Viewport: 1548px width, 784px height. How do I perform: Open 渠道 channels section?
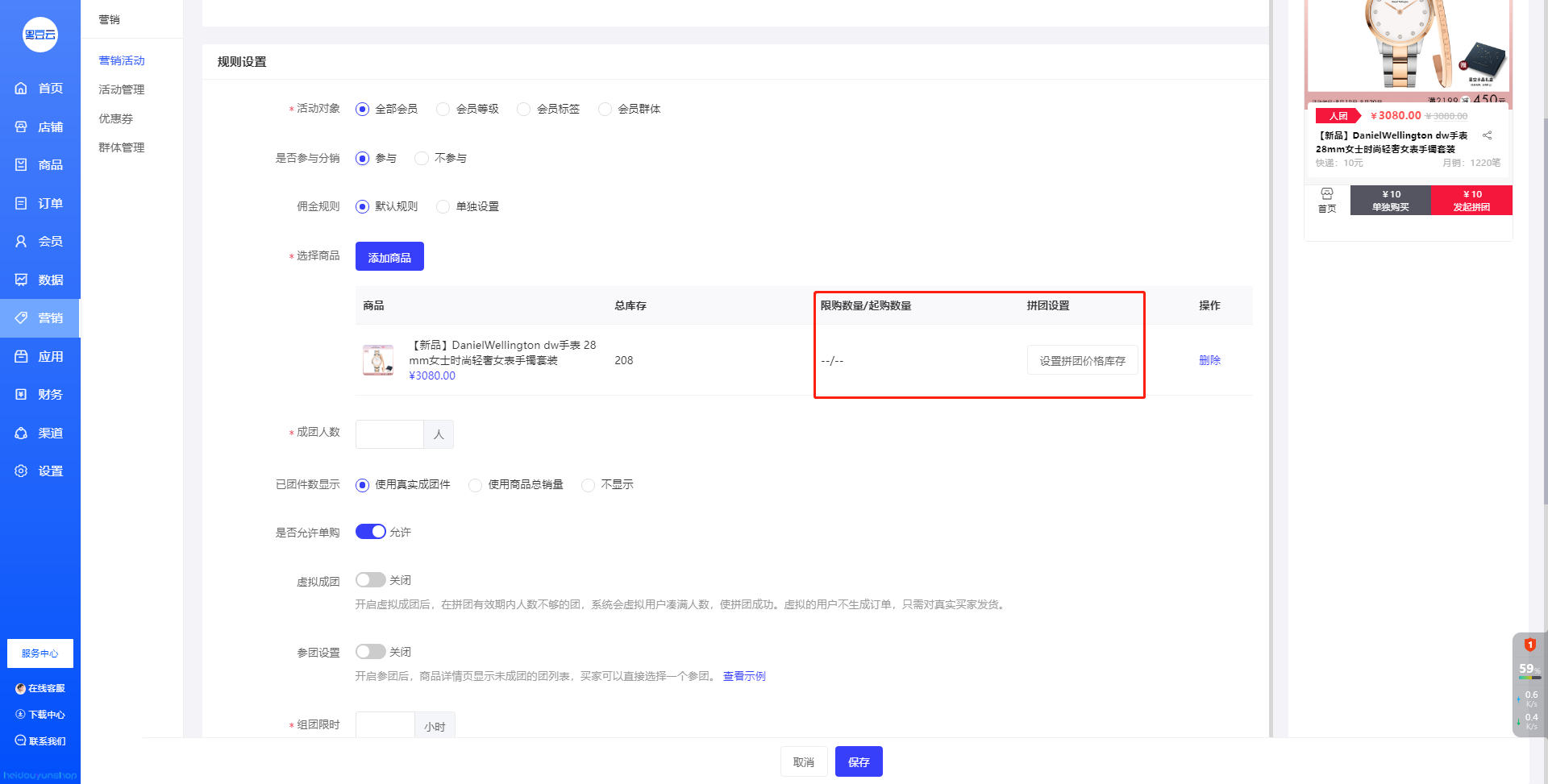[40, 433]
